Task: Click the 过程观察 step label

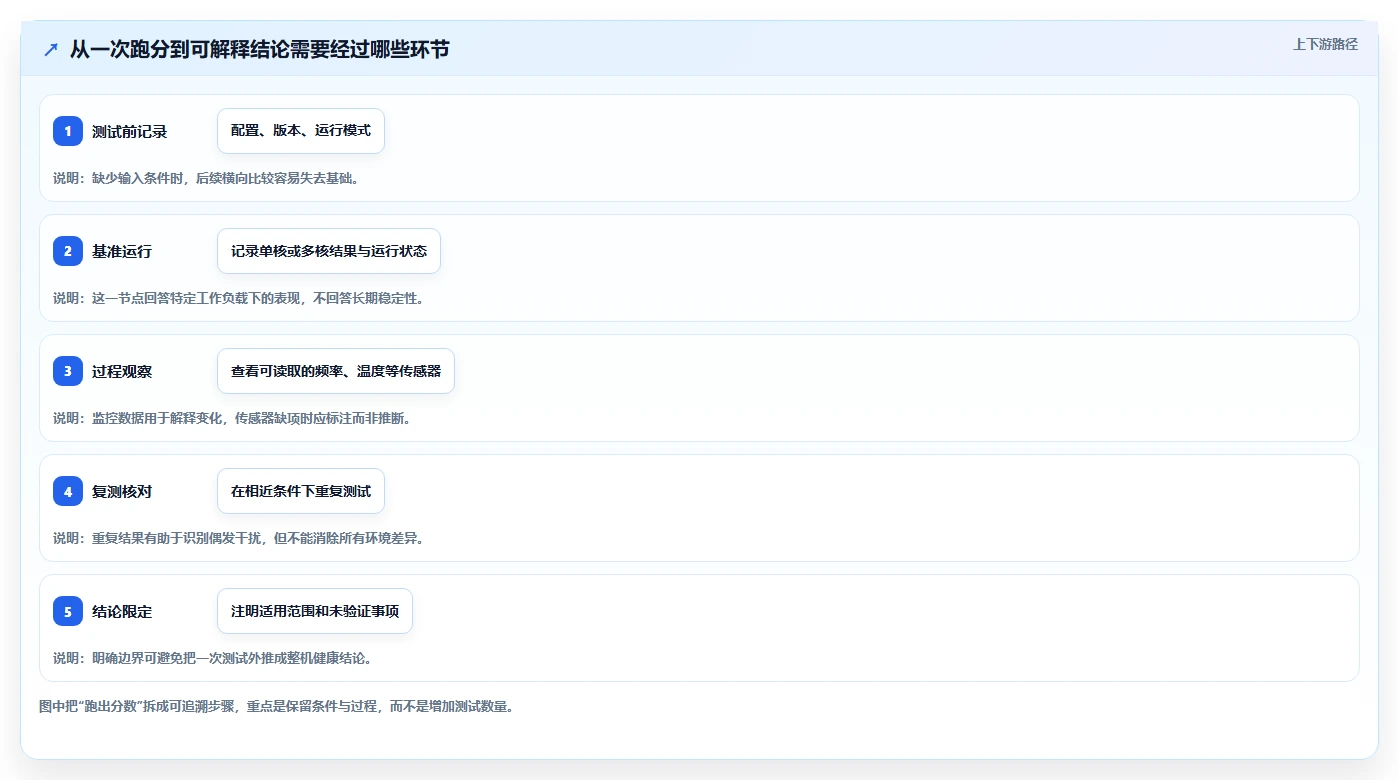Action: click(x=122, y=371)
